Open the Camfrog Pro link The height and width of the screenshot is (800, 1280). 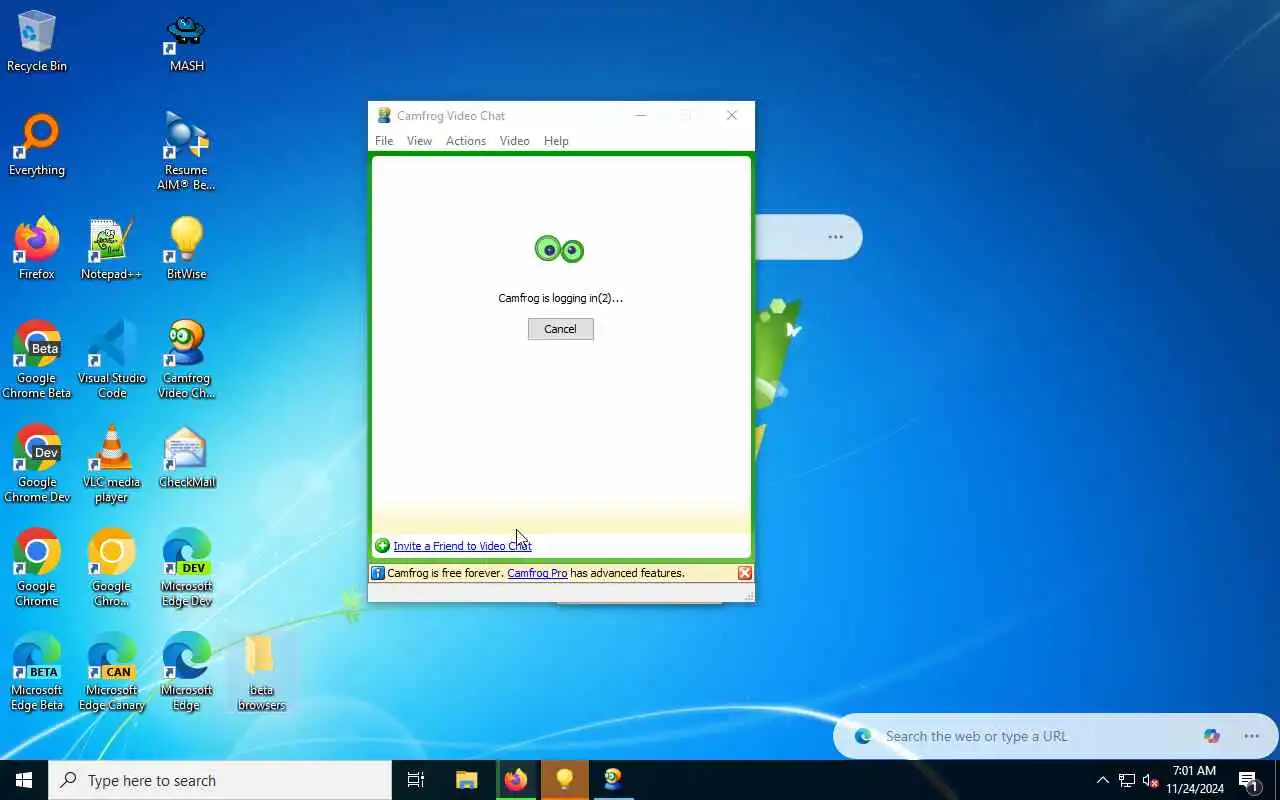[x=537, y=573]
